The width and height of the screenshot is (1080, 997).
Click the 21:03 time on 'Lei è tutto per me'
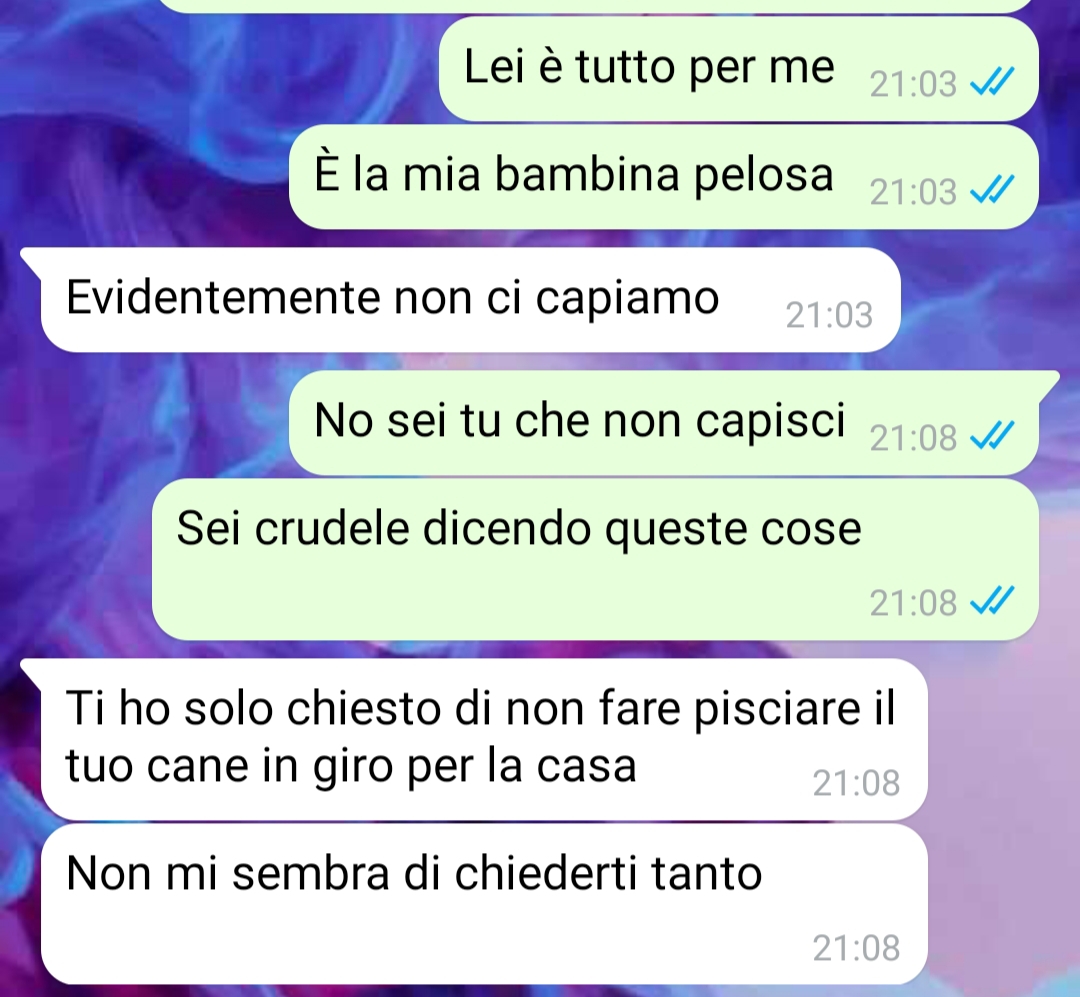tap(913, 84)
